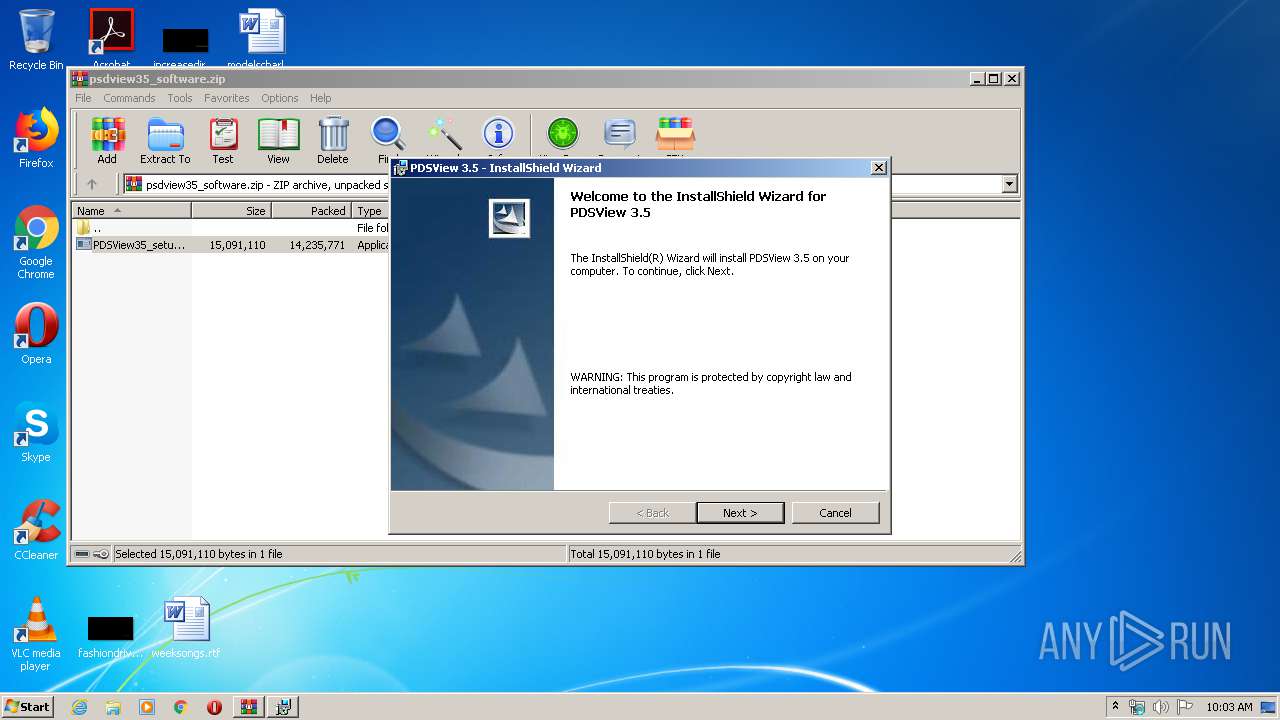
Task: Open the Commands menu
Action: pos(129,98)
